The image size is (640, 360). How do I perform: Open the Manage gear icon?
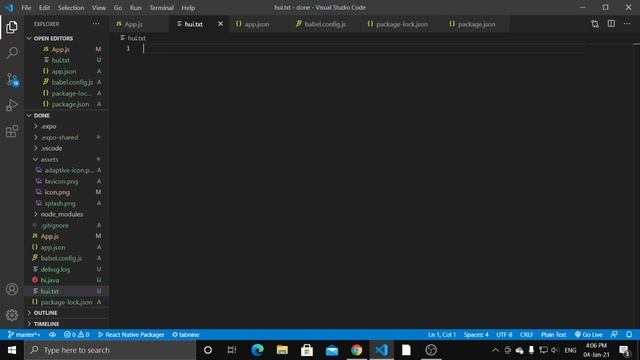(12, 315)
